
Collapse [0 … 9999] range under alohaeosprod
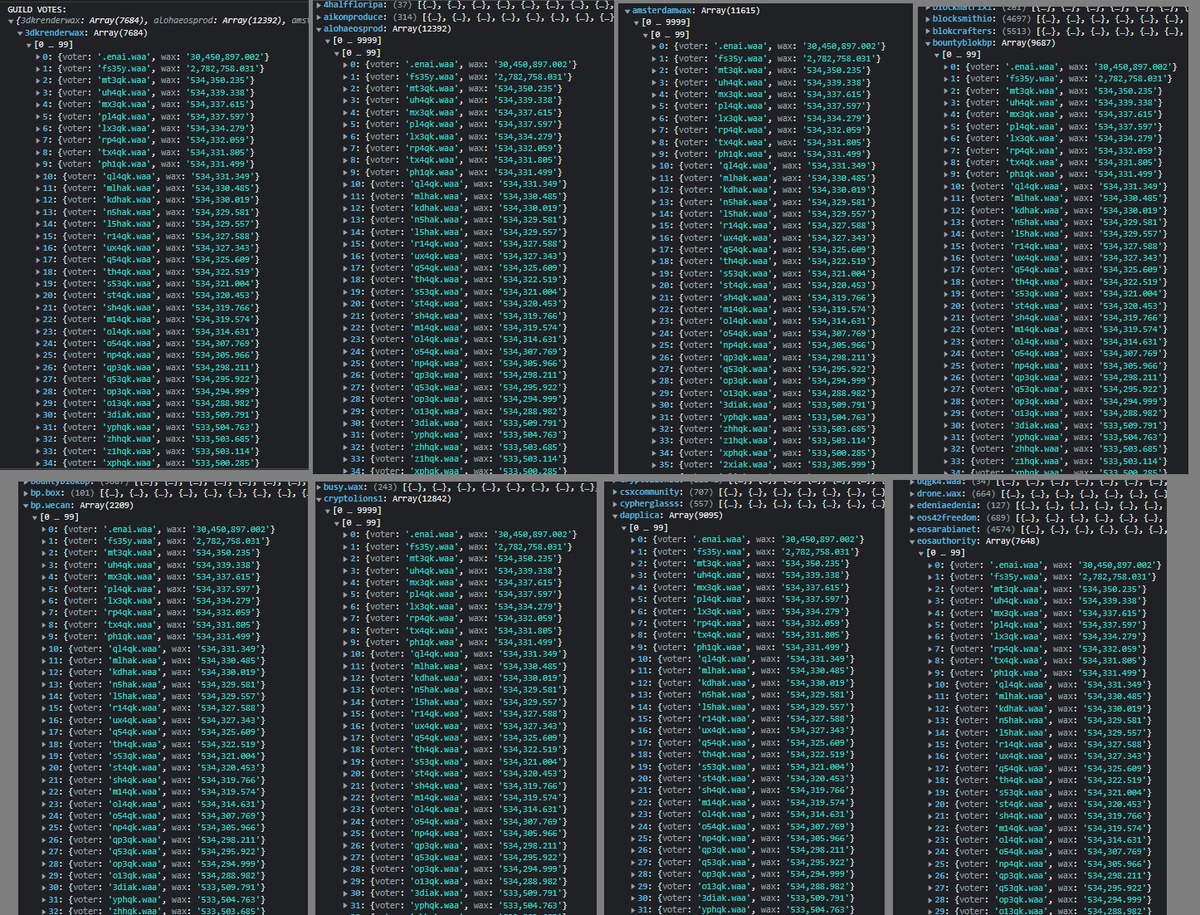tap(328, 41)
